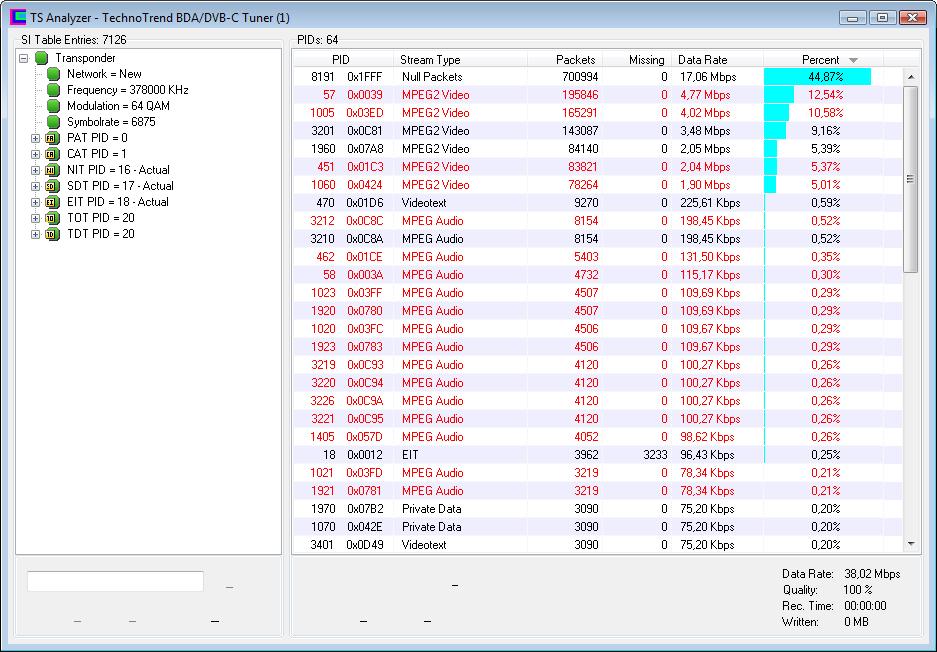Click the 225,61 Kbps data rate cell

[710, 203]
